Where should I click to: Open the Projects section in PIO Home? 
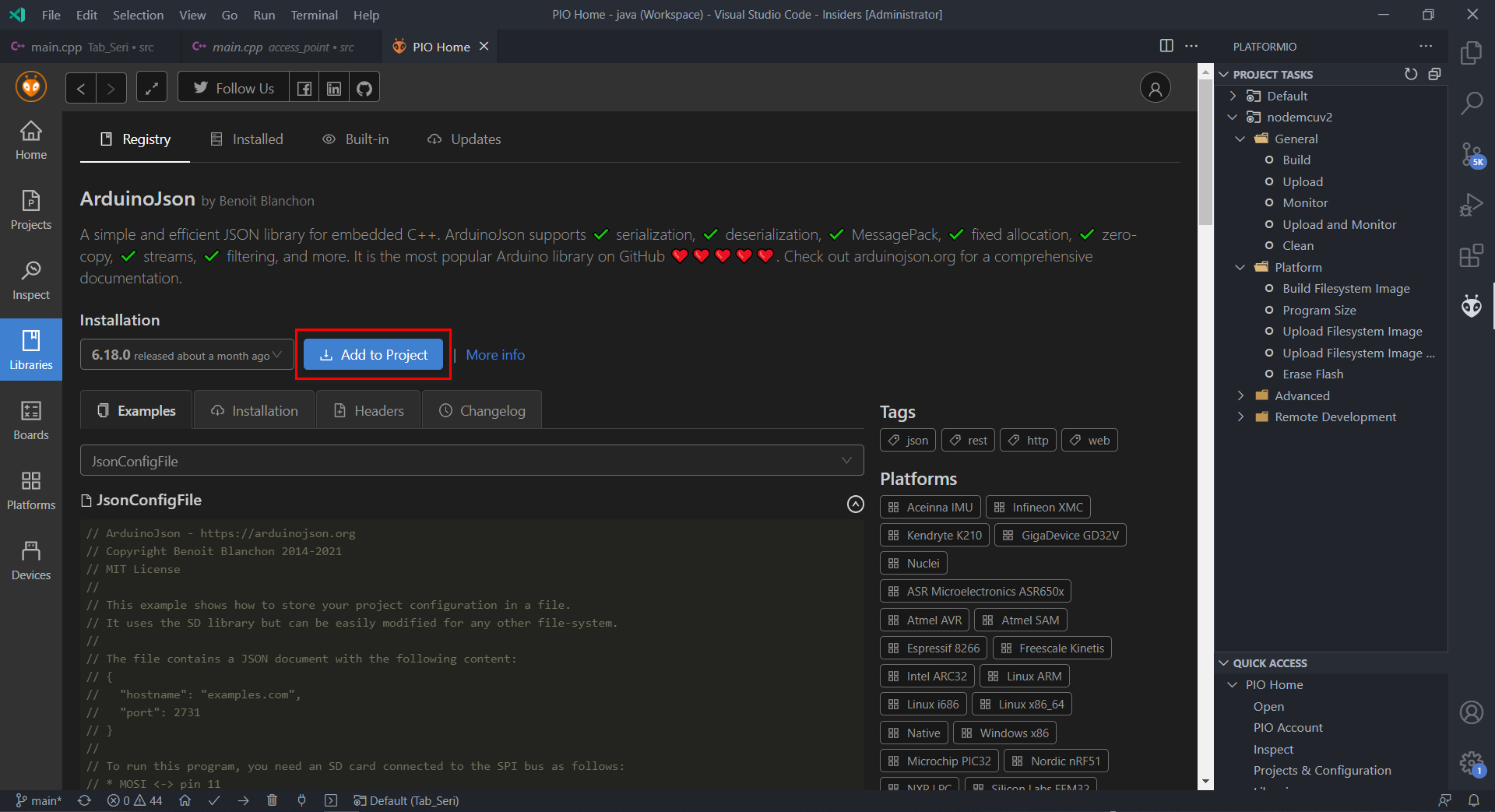[31, 209]
